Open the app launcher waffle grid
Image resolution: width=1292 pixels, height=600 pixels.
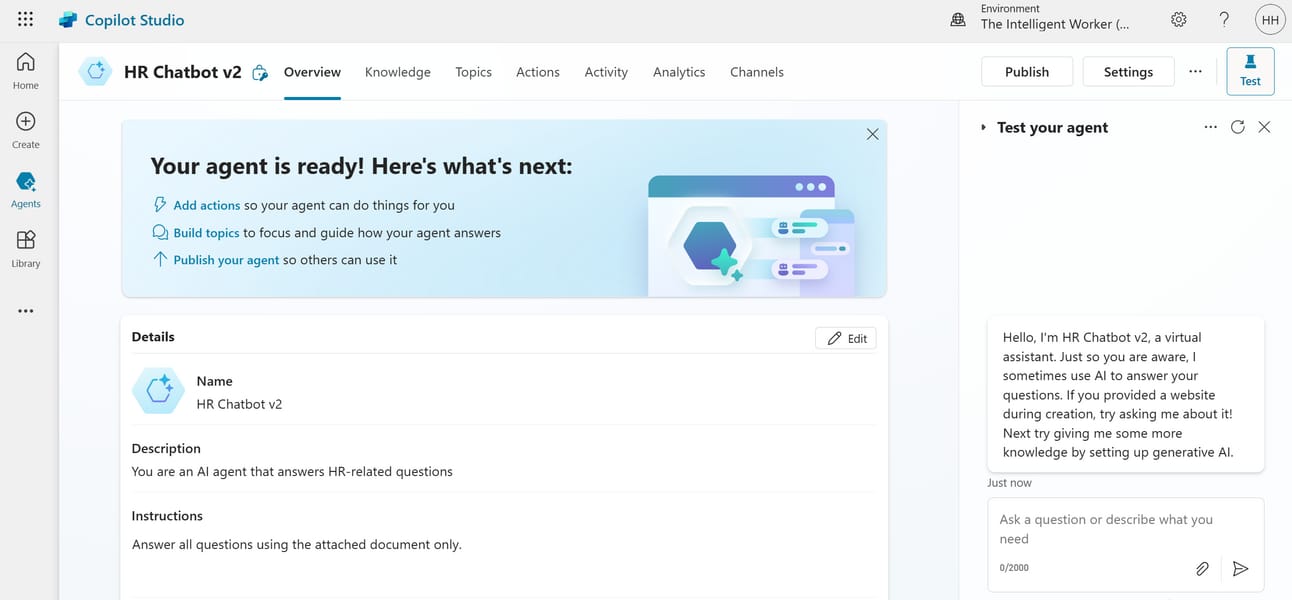(26, 20)
